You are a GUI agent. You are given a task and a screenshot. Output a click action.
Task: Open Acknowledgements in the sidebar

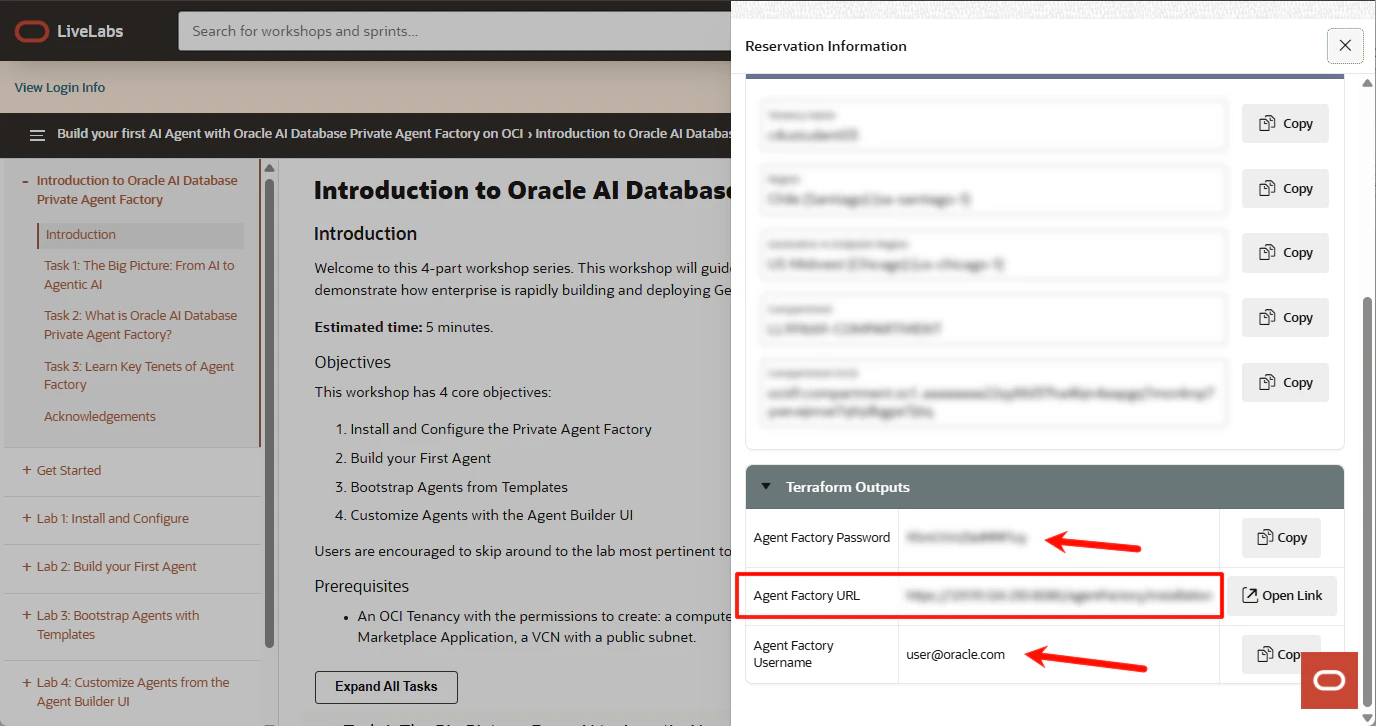[100, 416]
